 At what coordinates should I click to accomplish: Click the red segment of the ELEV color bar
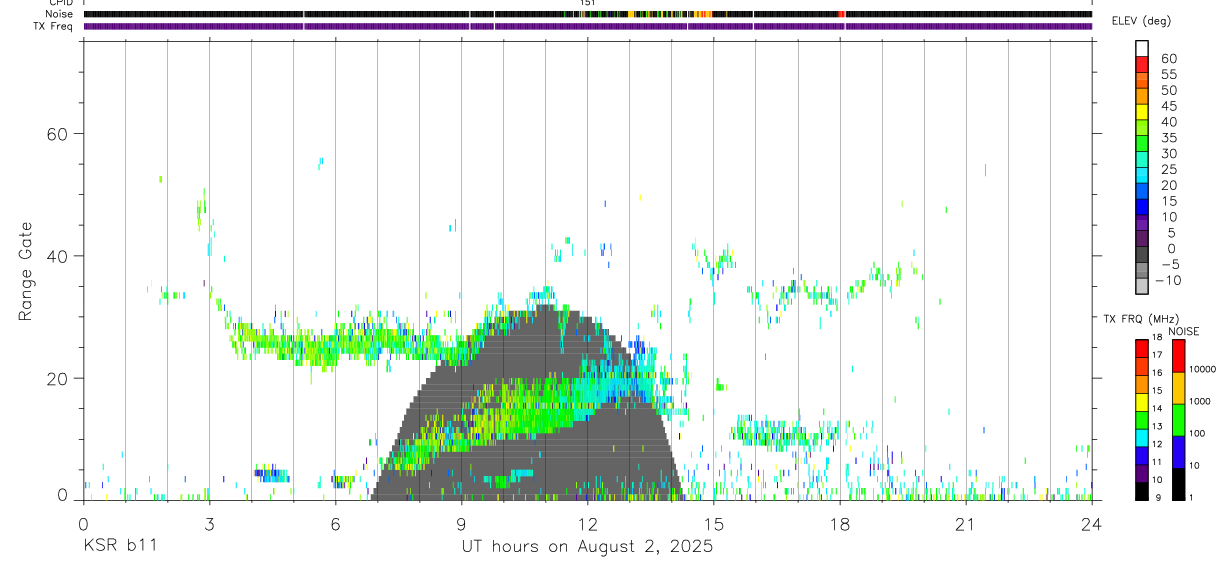(x=1142, y=64)
